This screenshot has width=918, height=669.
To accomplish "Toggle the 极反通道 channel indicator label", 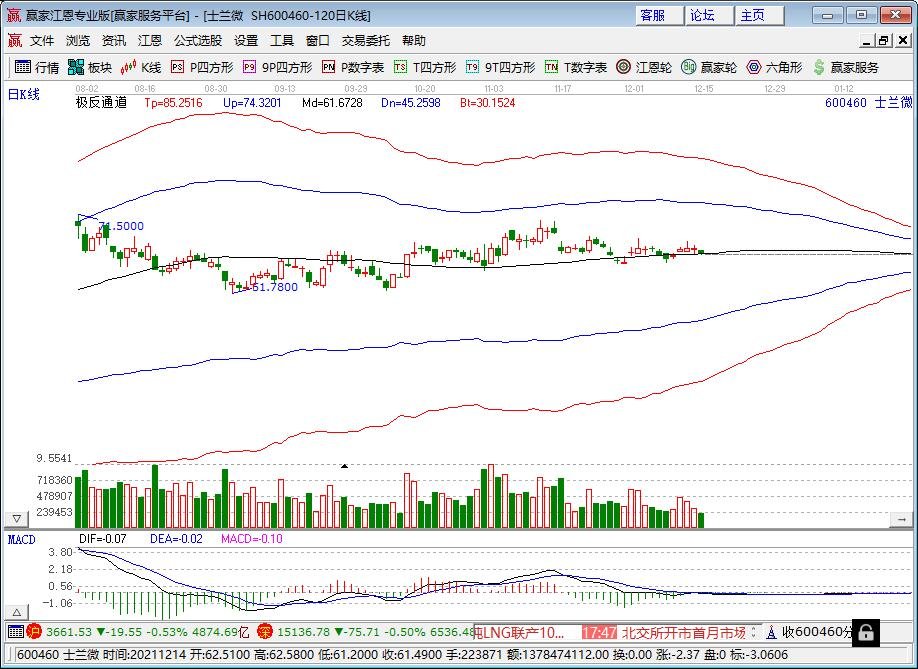I will [x=100, y=101].
